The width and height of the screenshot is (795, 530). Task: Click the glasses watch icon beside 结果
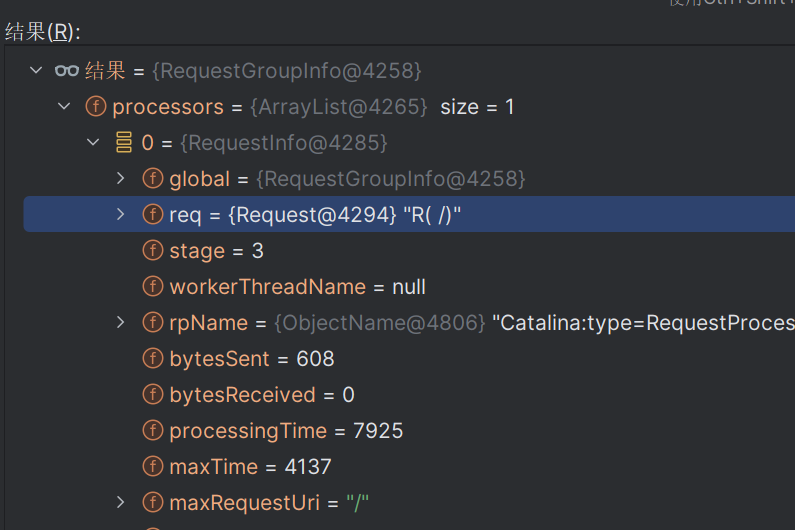[x=67, y=71]
